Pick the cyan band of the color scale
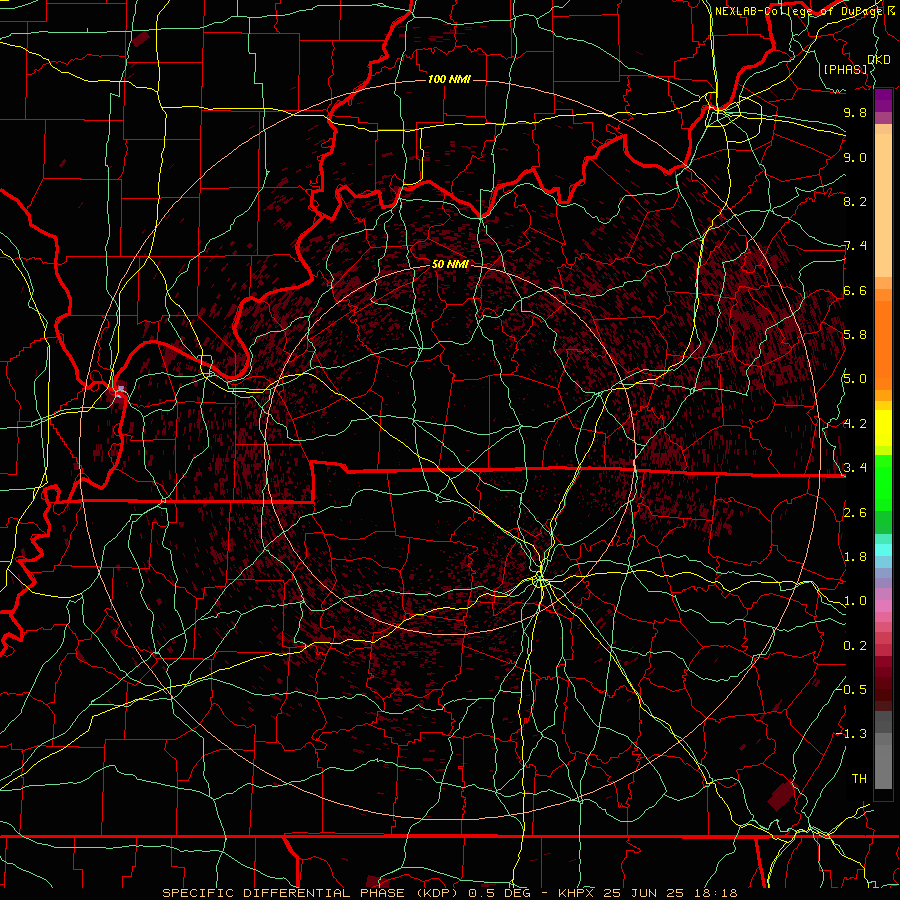Viewport: 900px width, 900px height. (x=883, y=550)
